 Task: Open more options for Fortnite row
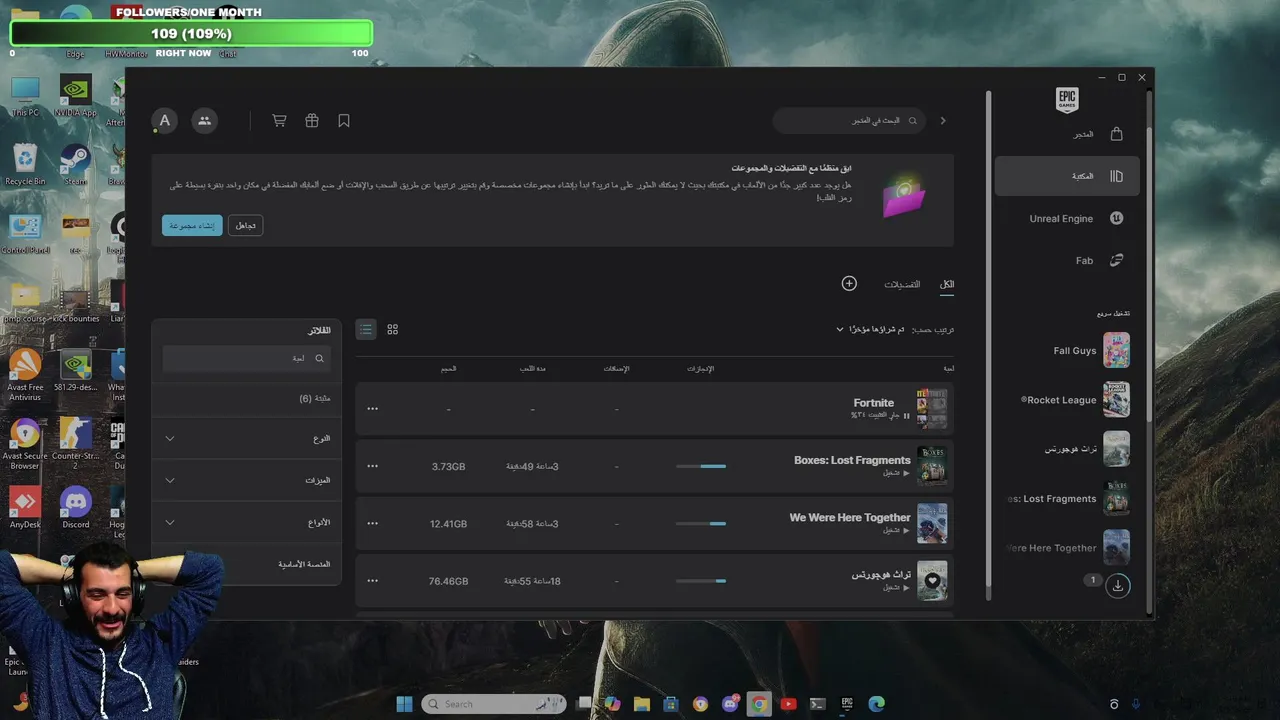point(373,409)
